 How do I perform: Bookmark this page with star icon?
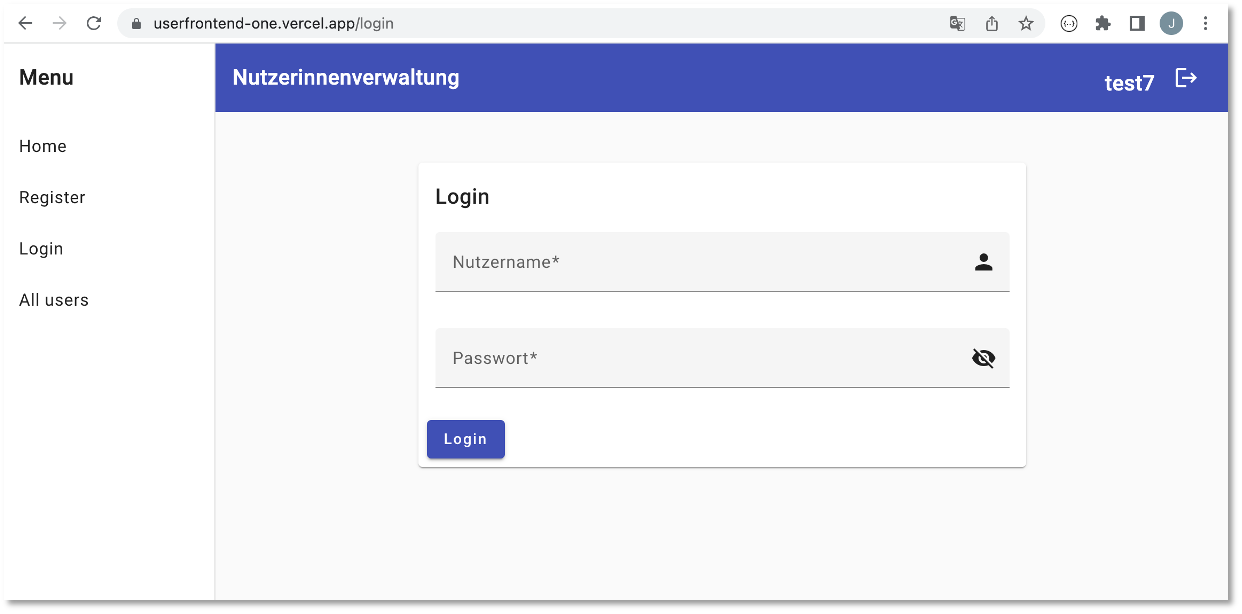tap(1026, 23)
